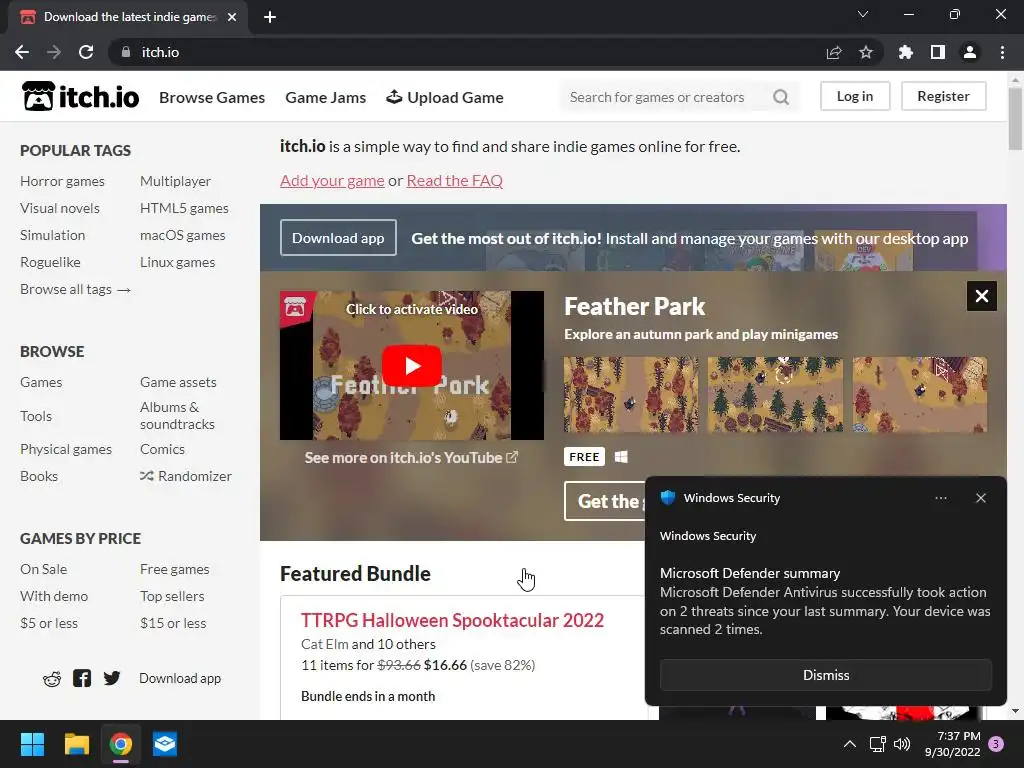The width and height of the screenshot is (1024, 768).
Task: Open the Browse Games menu
Action: pos(212,97)
